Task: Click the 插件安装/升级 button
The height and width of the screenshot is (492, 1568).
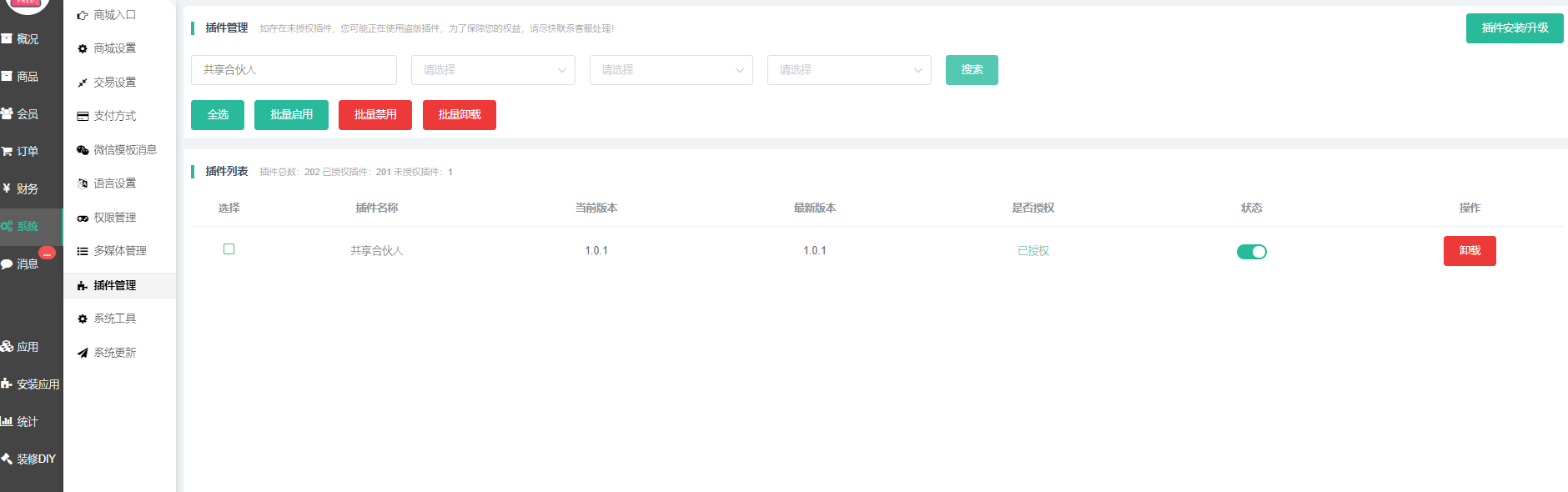Action: (x=1515, y=28)
